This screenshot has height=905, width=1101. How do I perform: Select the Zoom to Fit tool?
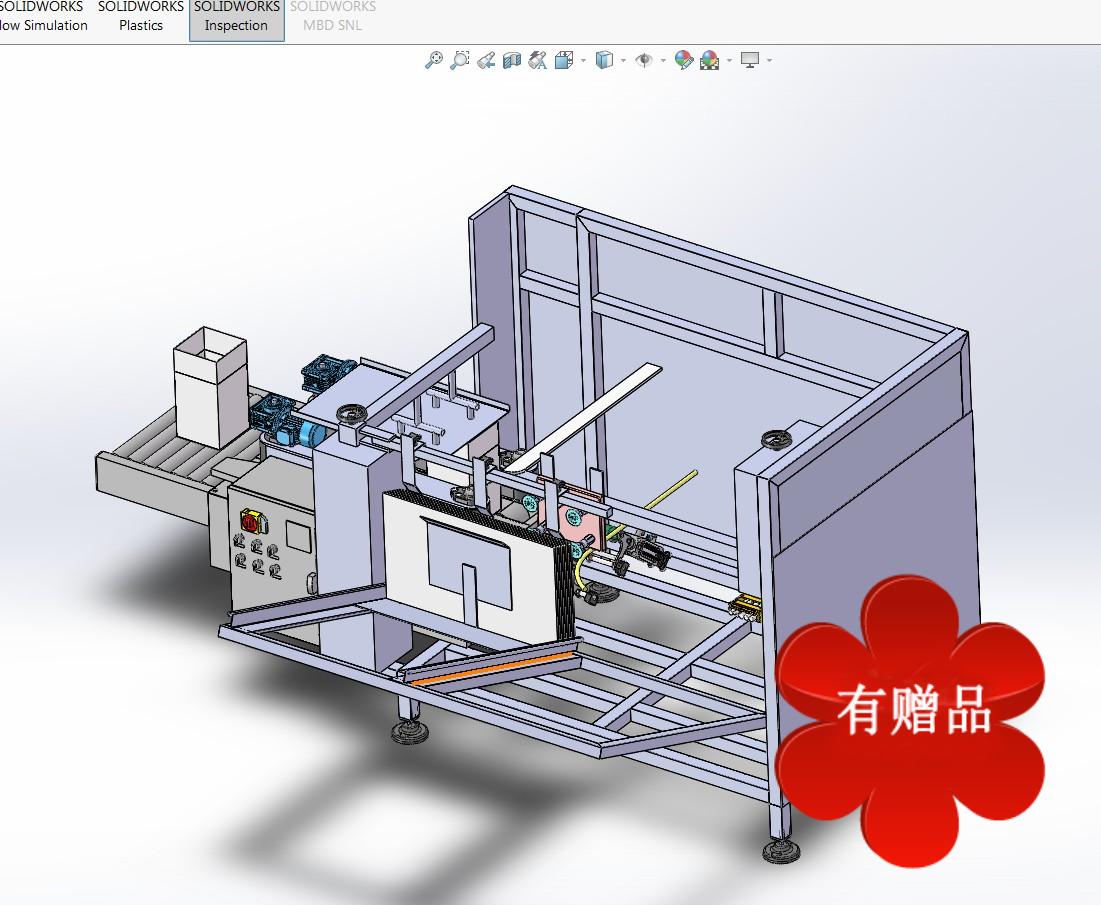click(433, 60)
